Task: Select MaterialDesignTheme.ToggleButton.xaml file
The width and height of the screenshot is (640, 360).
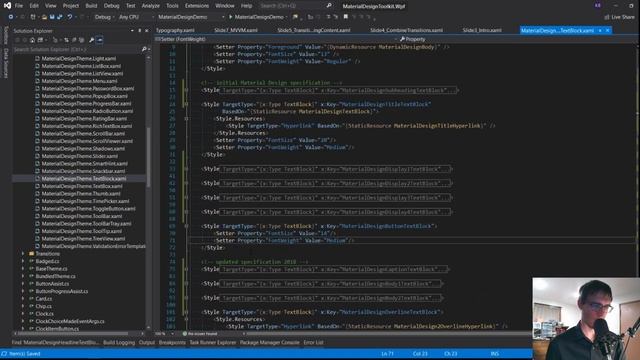Action: coord(88,209)
